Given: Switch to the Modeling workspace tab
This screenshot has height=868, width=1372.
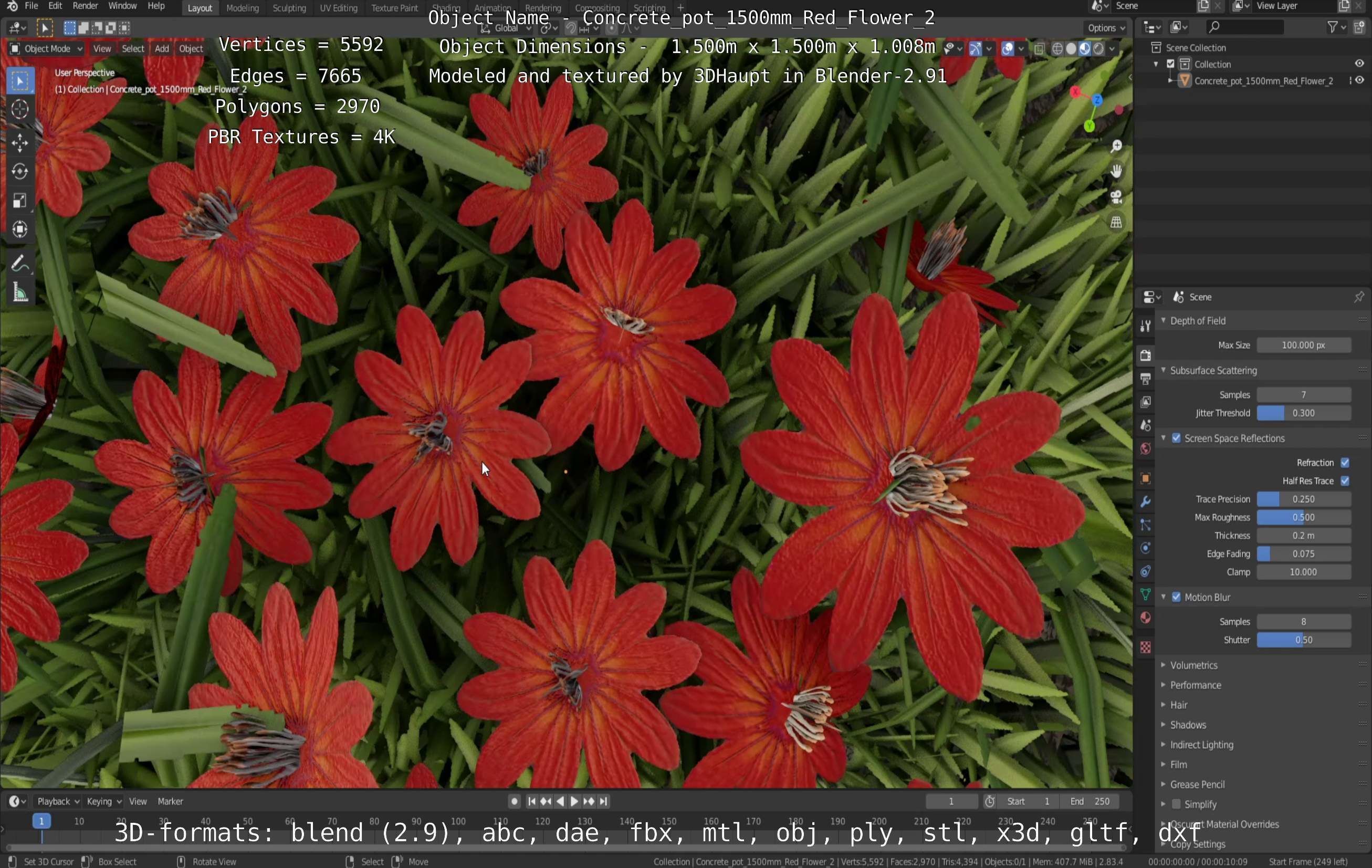Looking at the screenshot, I should tap(242, 7).
